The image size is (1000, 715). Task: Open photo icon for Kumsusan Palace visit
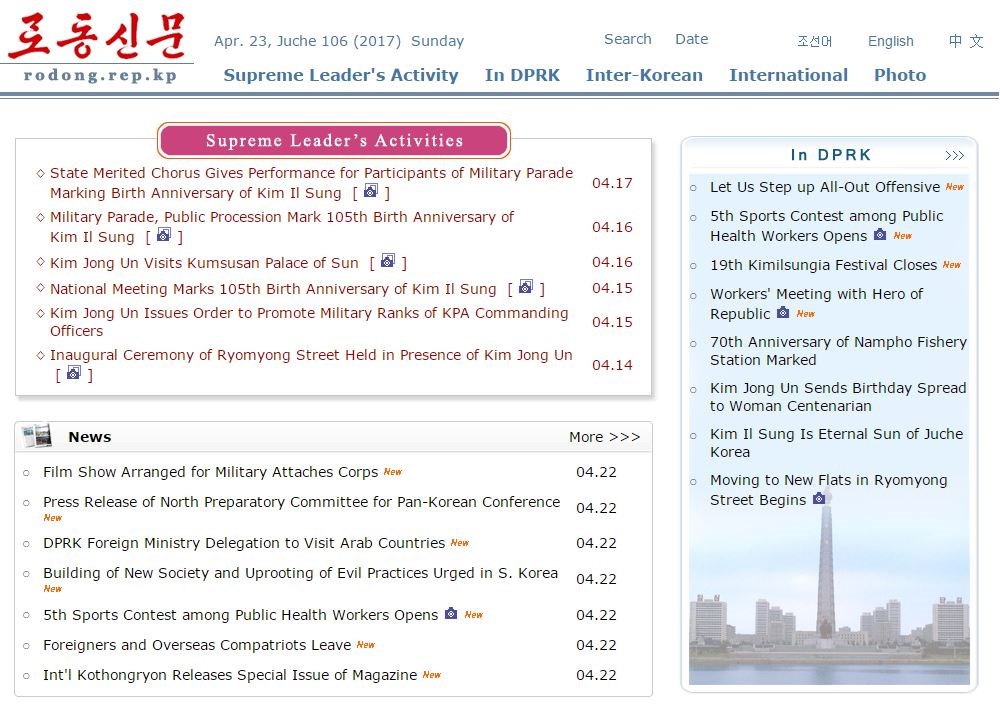[x=388, y=262]
